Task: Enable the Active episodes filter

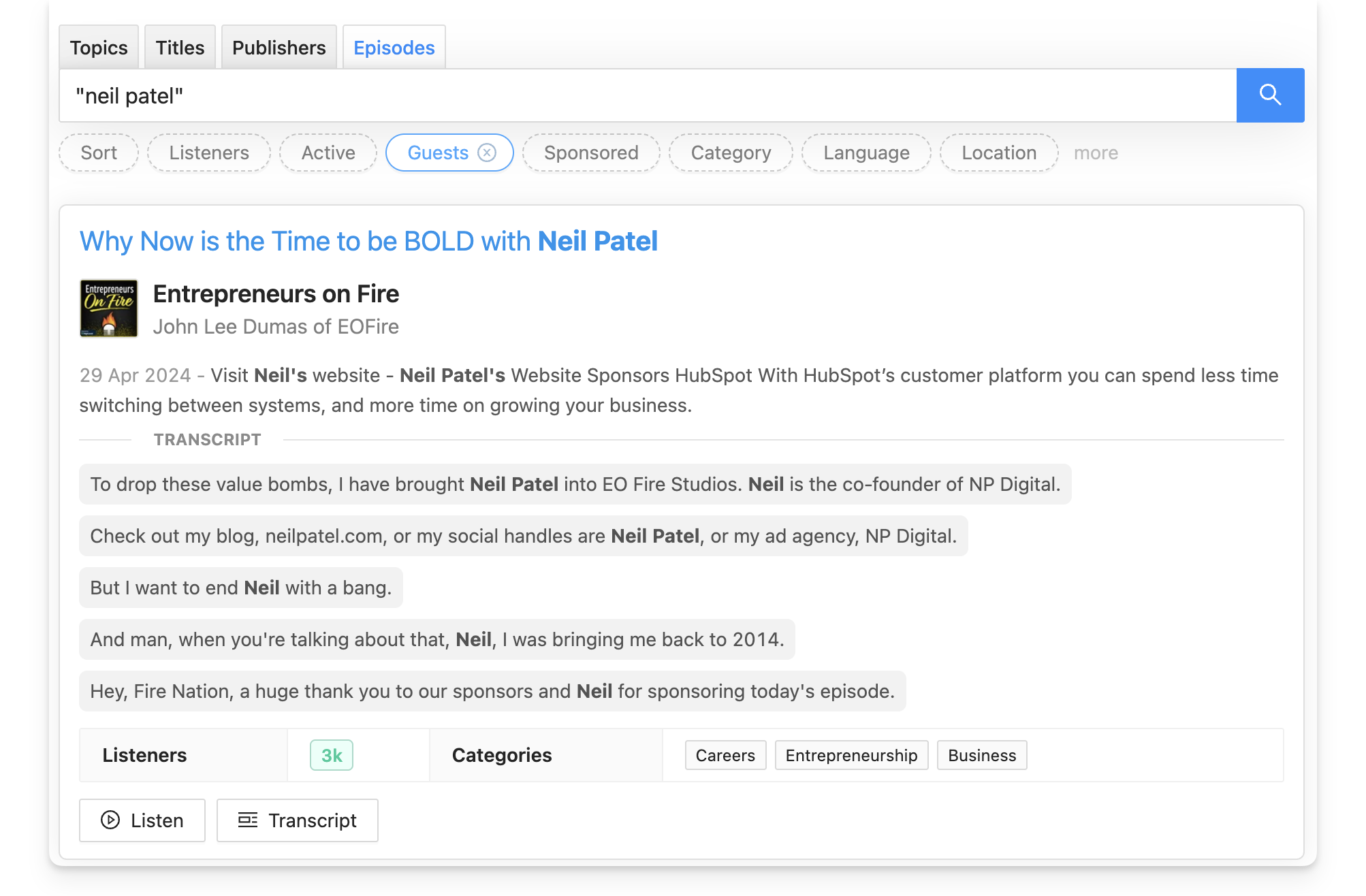Action: [328, 153]
